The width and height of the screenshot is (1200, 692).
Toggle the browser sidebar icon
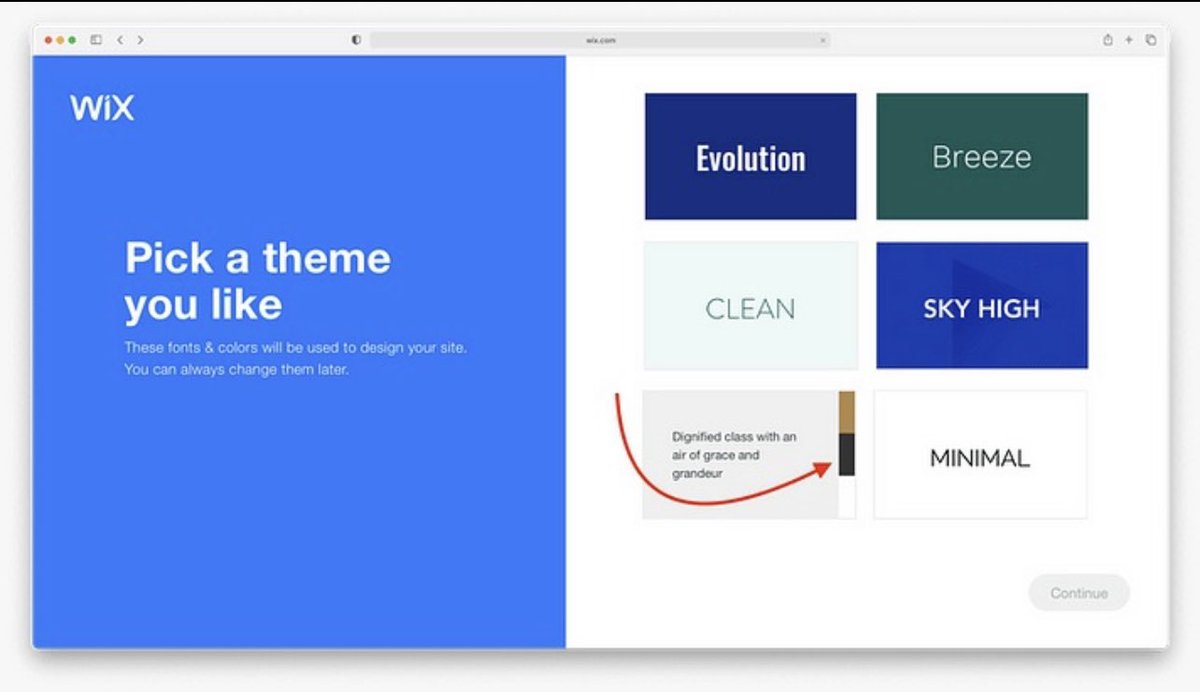tap(96, 40)
